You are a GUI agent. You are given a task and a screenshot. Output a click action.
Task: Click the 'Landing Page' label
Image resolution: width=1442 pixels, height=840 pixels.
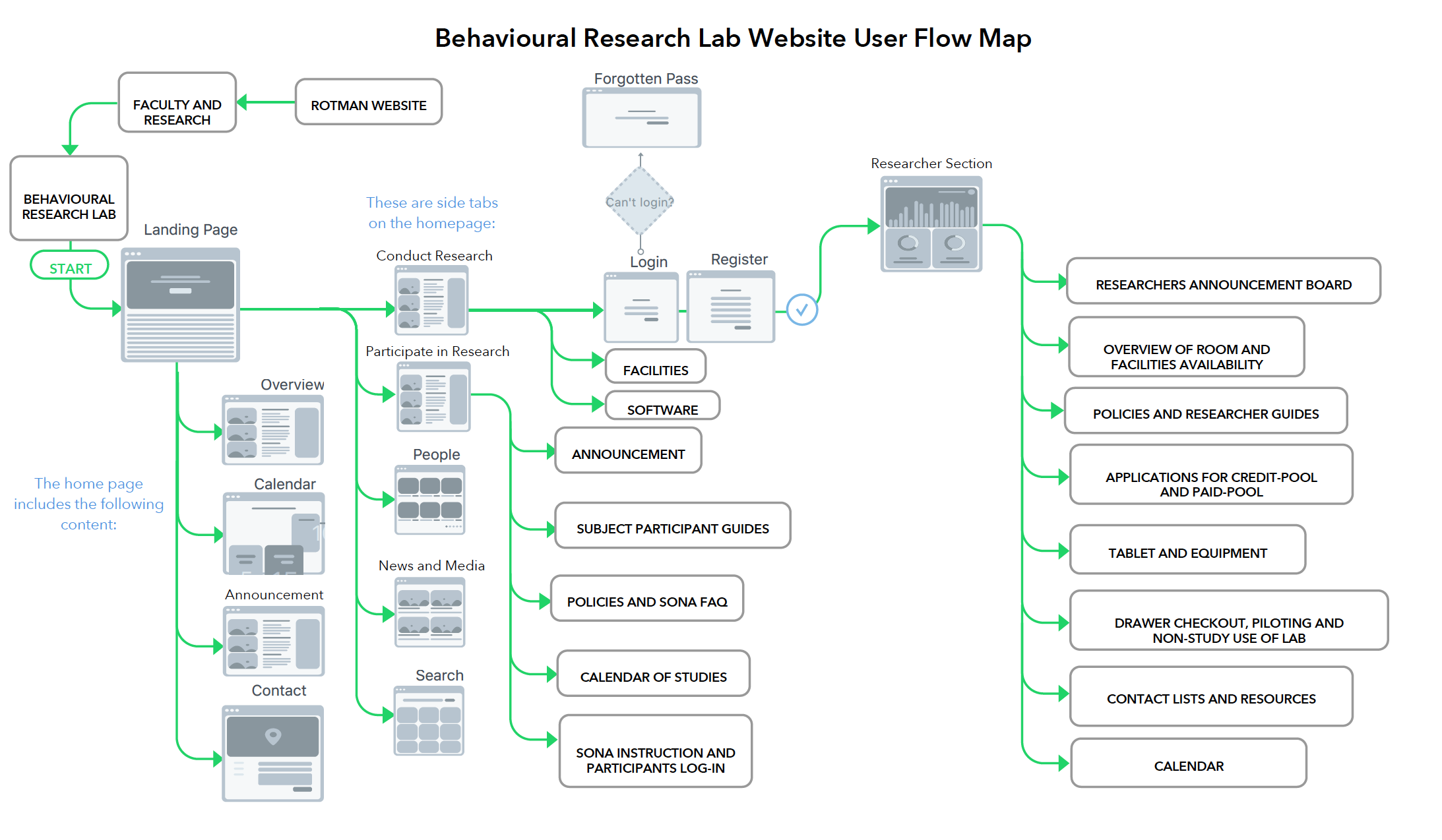tap(191, 229)
